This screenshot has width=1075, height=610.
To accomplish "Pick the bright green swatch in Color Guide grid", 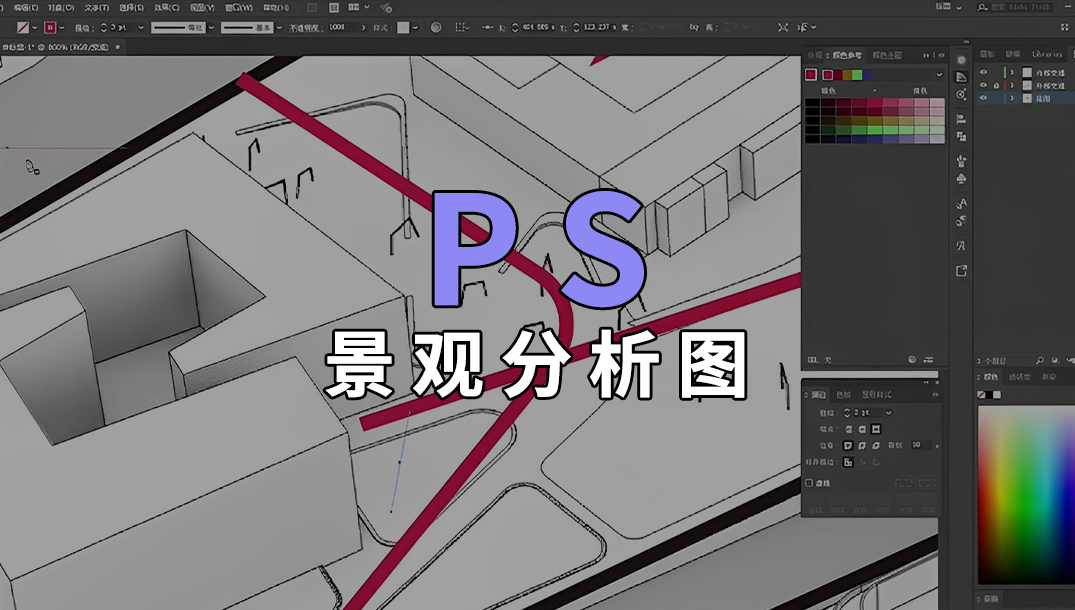I will 875,129.
